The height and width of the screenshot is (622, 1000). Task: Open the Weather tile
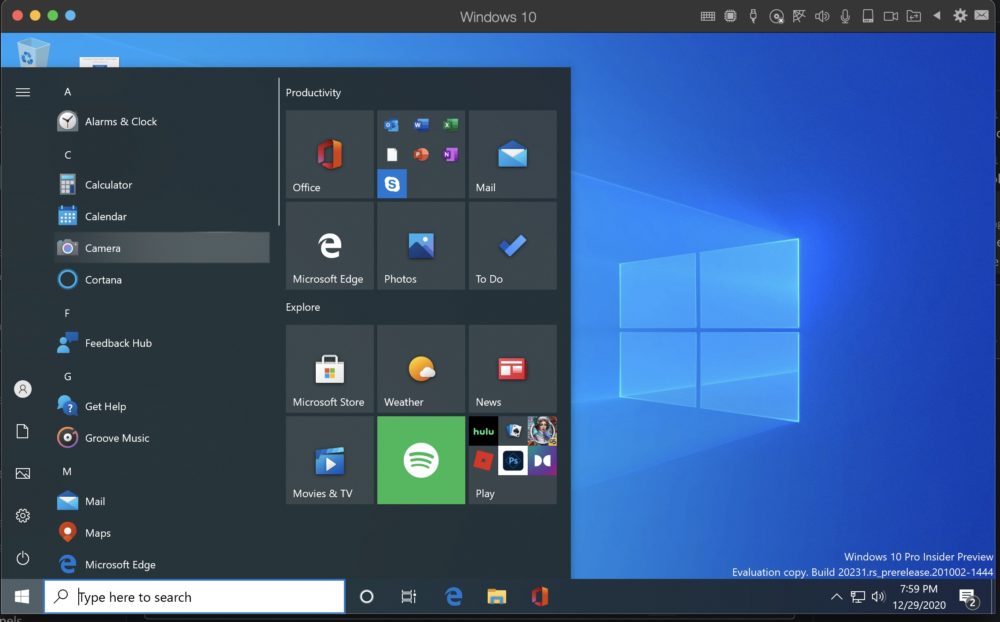(421, 369)
